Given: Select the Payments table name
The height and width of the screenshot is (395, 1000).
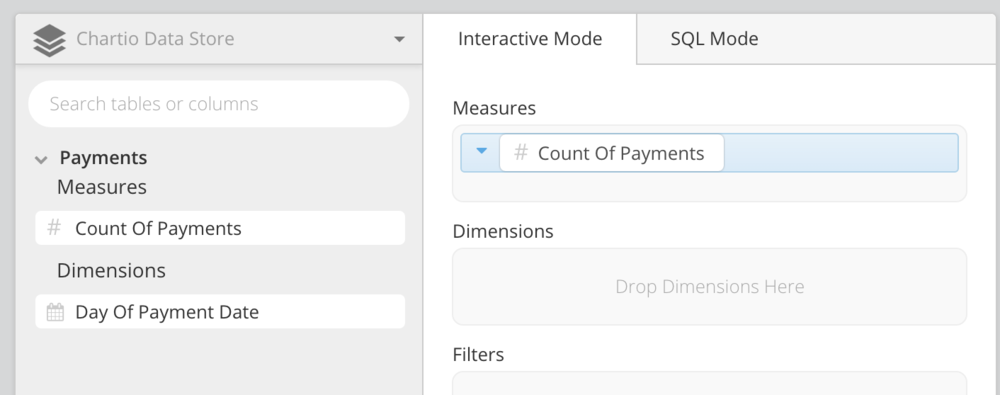Looking at the screenshot, I should click(103, 158).
